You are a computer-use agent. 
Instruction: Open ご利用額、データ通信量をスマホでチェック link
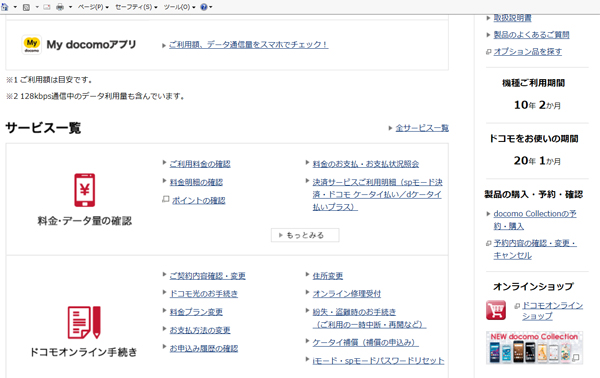248,45
